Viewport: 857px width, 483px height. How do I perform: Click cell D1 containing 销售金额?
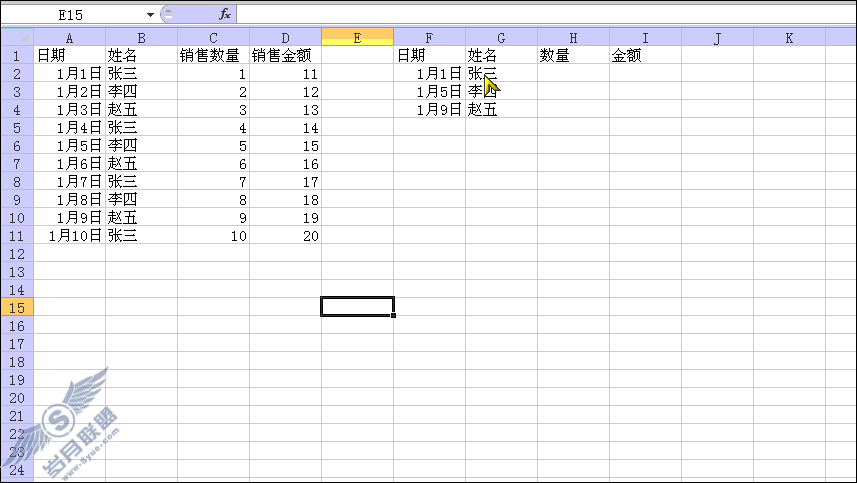[x=285, y=55]
